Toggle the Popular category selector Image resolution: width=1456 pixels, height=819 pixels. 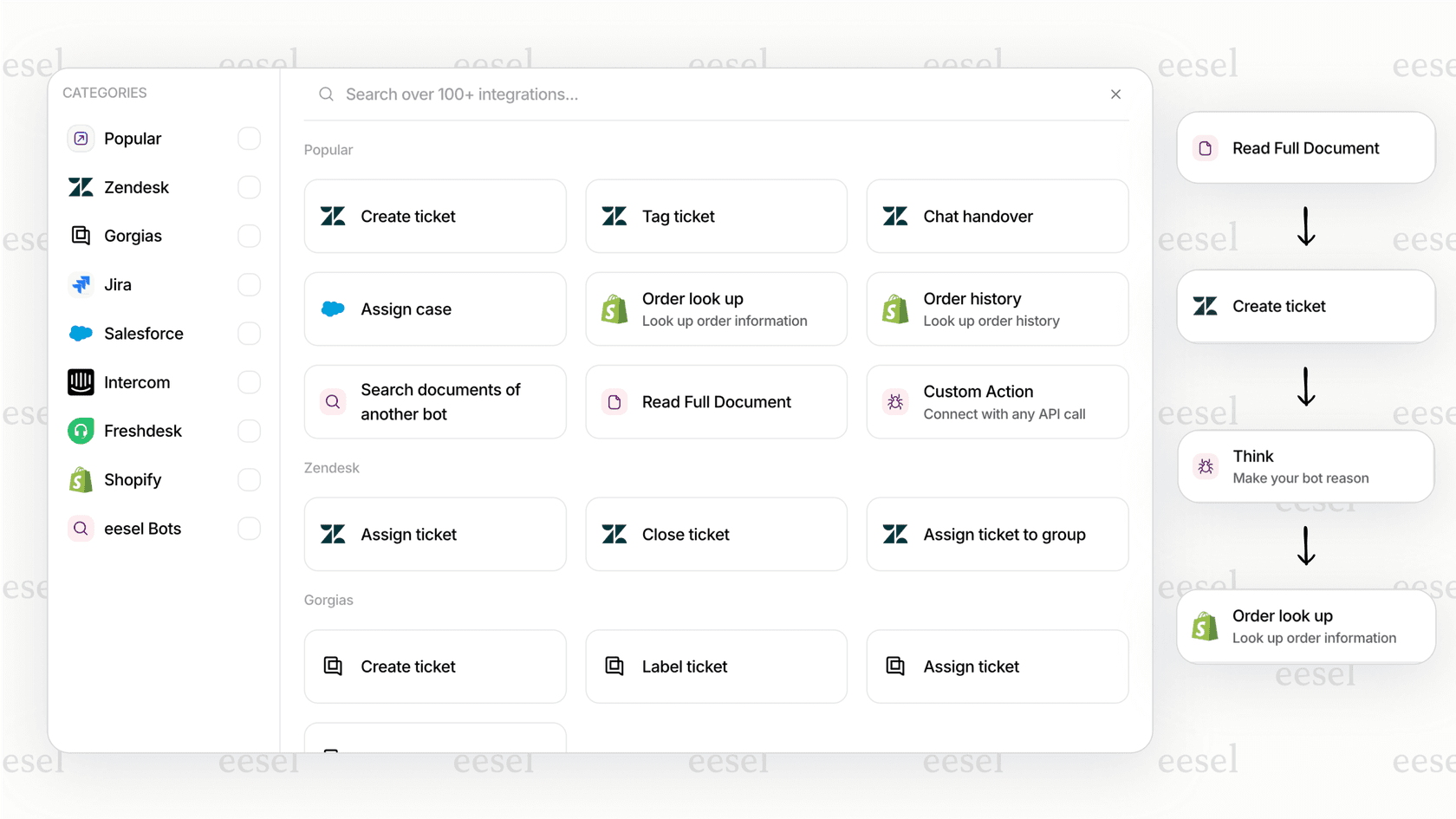click(x=249, y=138)
